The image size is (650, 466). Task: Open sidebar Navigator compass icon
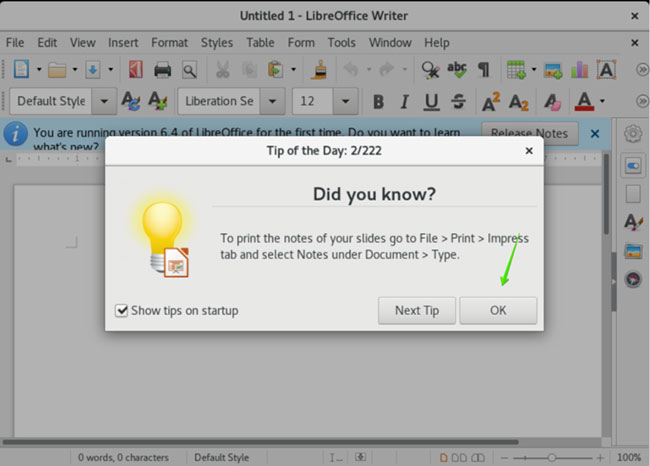[x=633, y=279]
